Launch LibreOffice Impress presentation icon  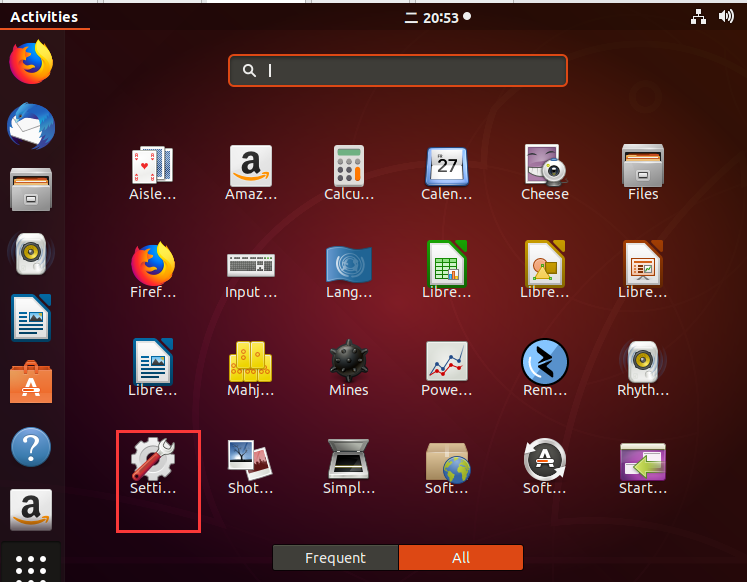coord(643,271)
